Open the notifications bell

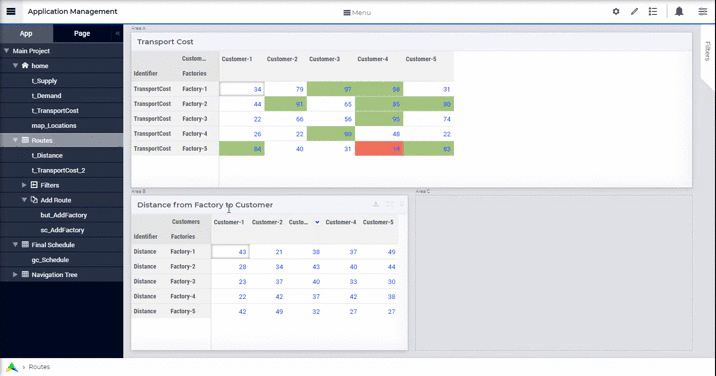(679, 11)
